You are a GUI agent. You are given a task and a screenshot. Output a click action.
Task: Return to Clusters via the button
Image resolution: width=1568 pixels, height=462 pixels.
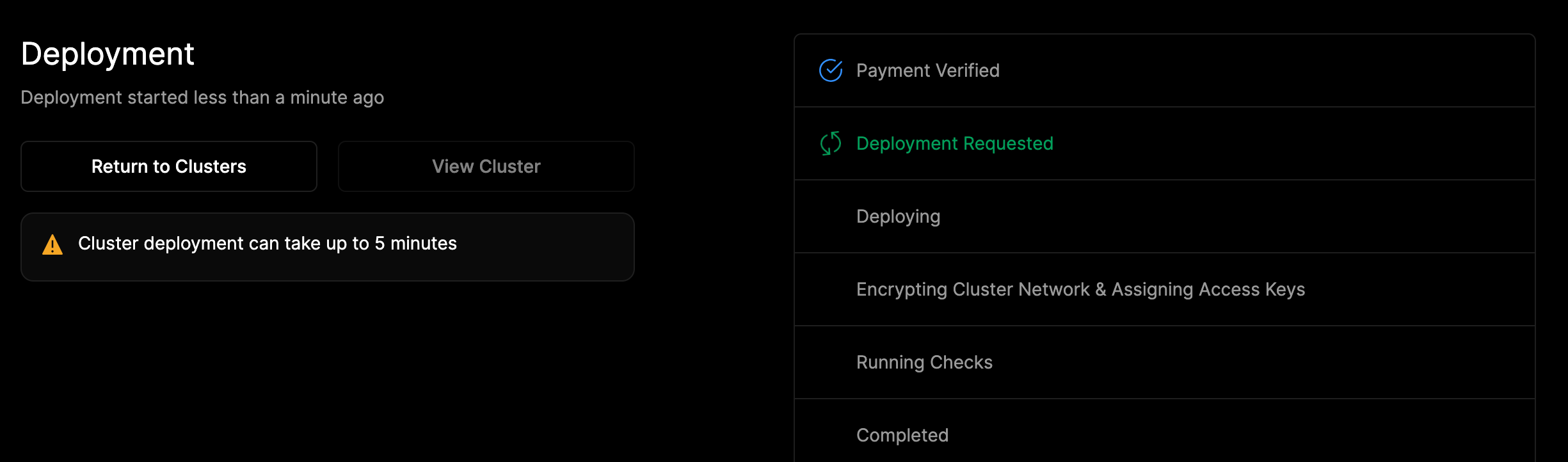[169, 166]
